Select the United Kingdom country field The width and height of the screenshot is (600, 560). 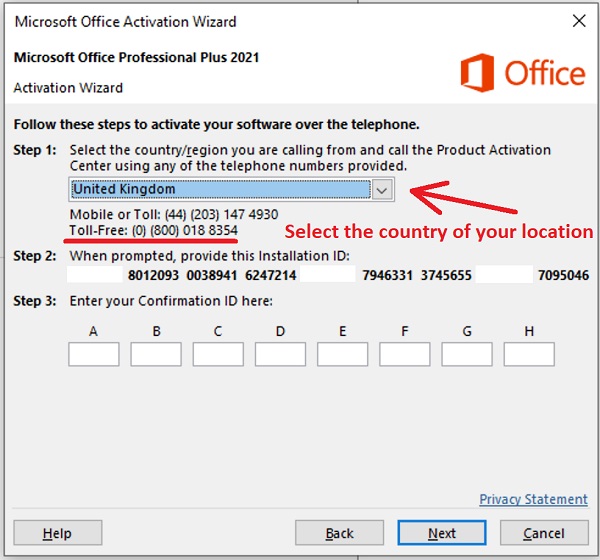tap(220, 189)
